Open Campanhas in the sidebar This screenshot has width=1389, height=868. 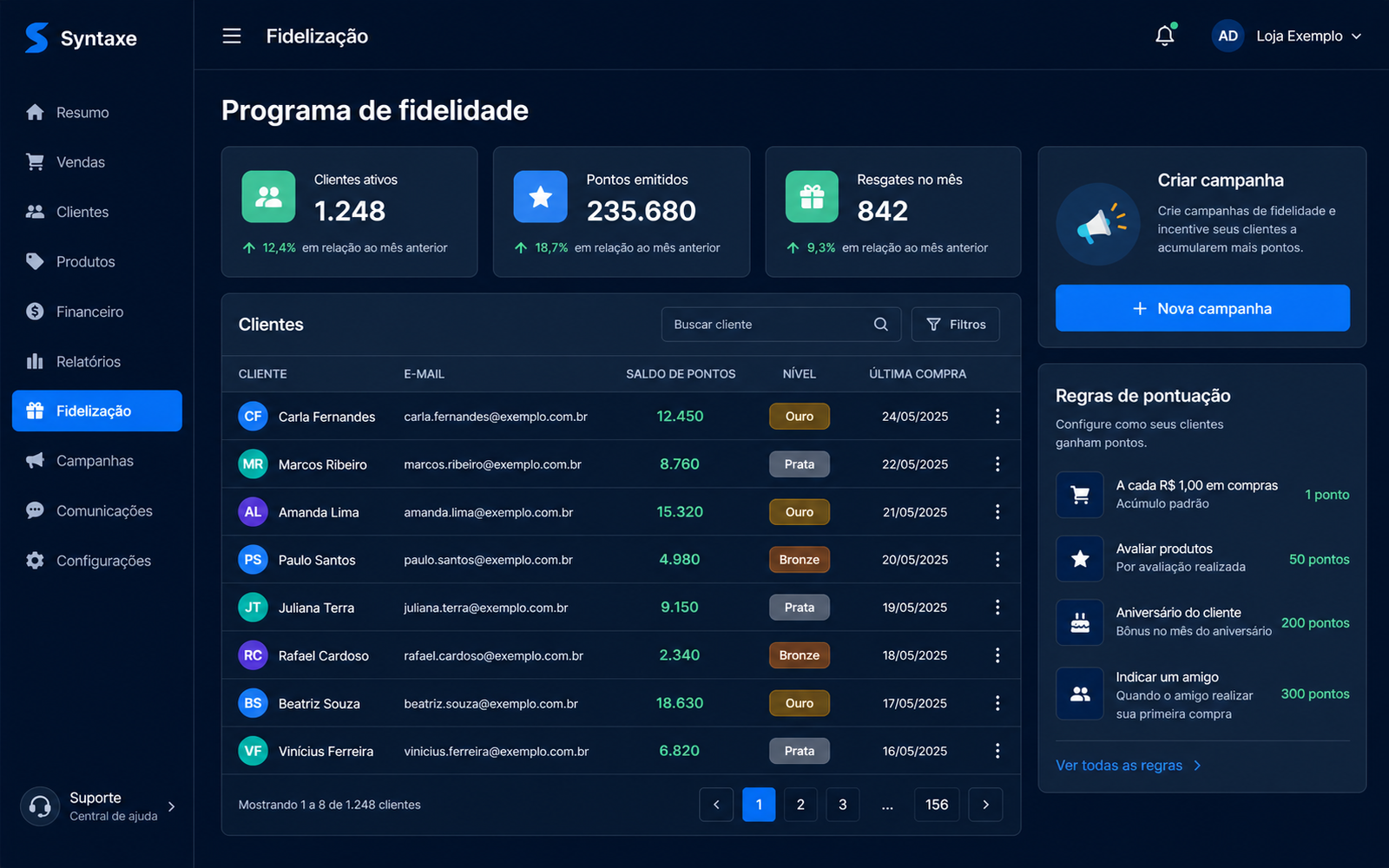(x=97, y=461)
